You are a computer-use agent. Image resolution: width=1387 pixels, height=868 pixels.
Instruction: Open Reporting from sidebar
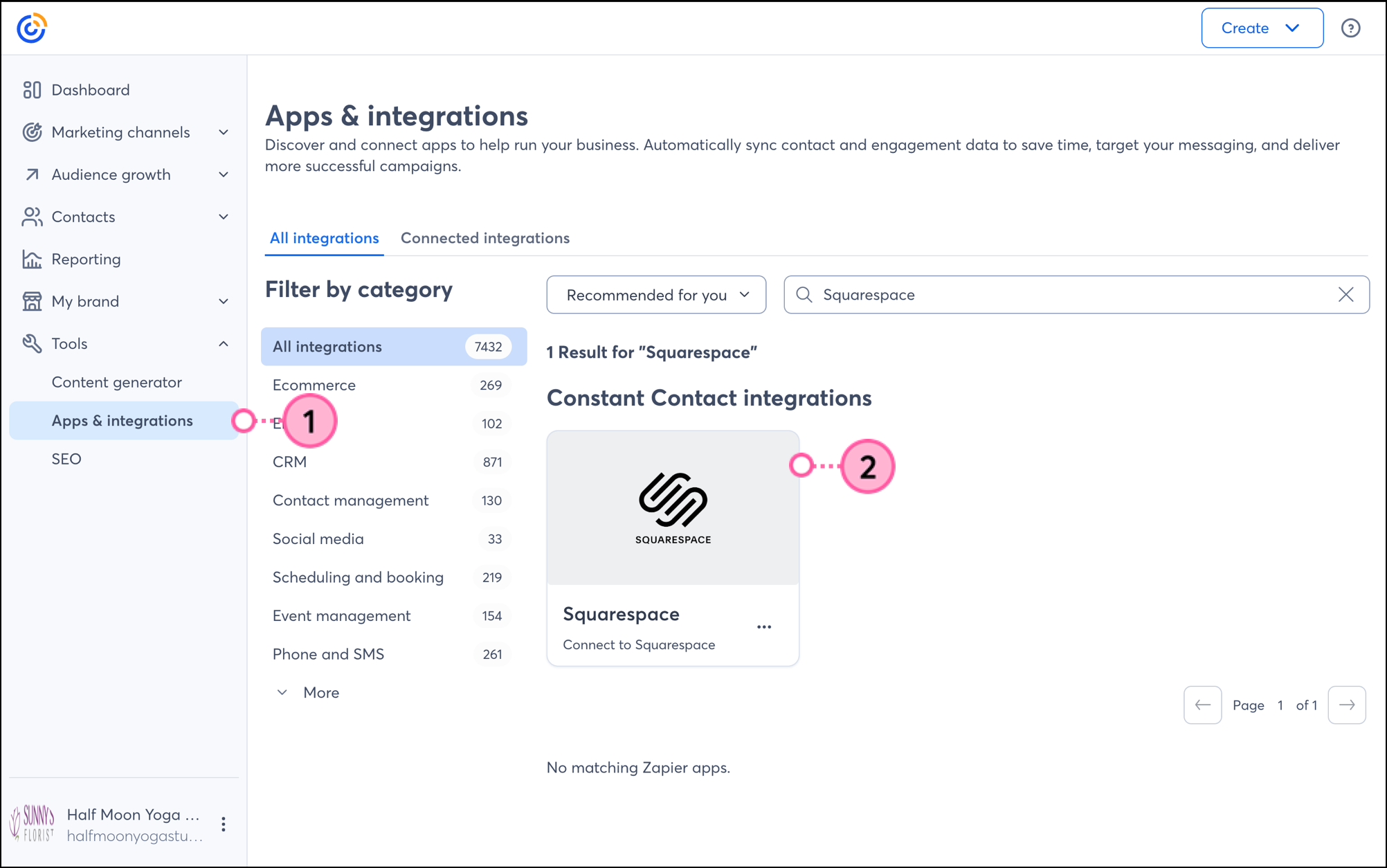(x=87, y=259)
